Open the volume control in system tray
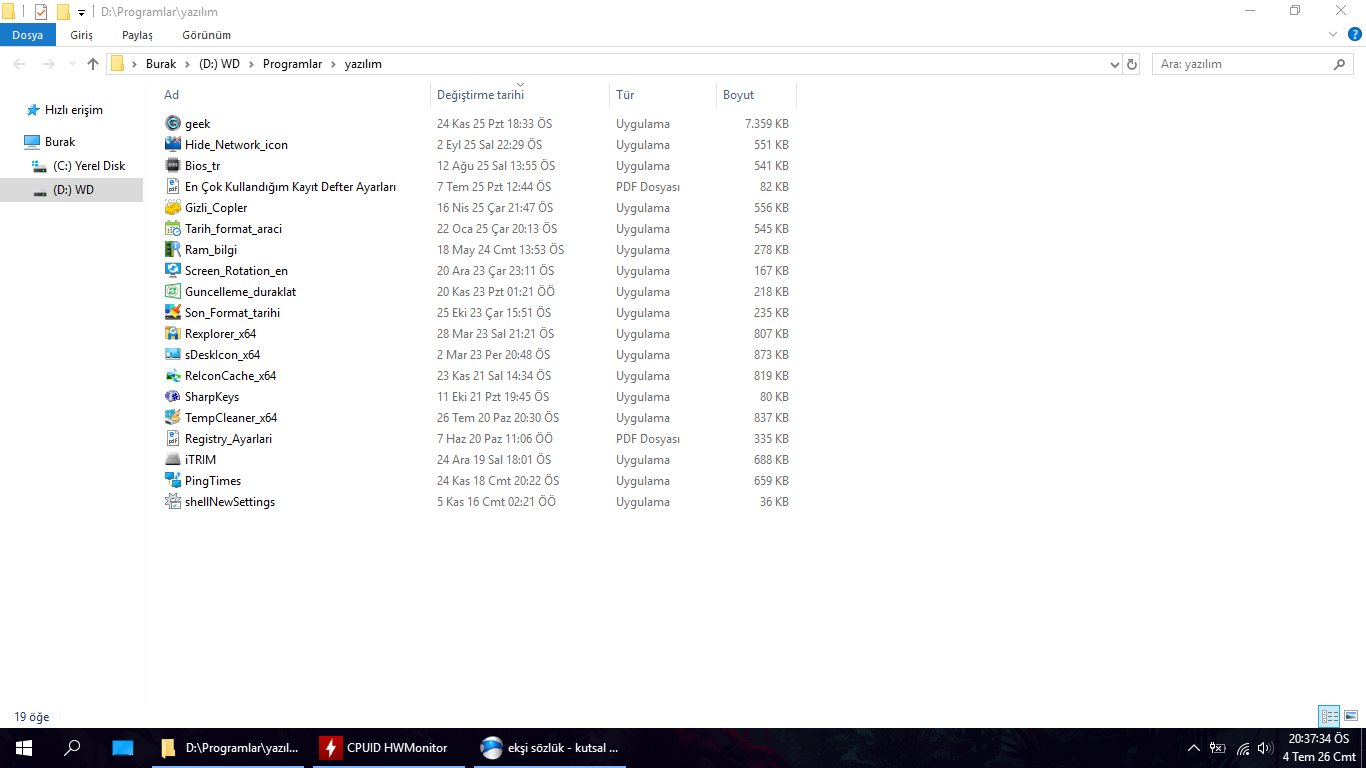This screenshot has height=768, width=1366. [x=1264, y=748]
